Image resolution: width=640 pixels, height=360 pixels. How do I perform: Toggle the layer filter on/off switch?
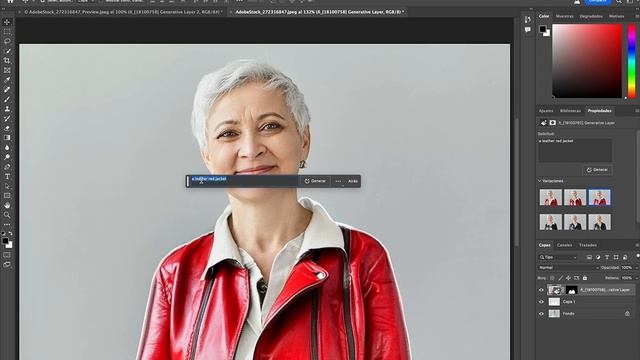coord(638,256)
